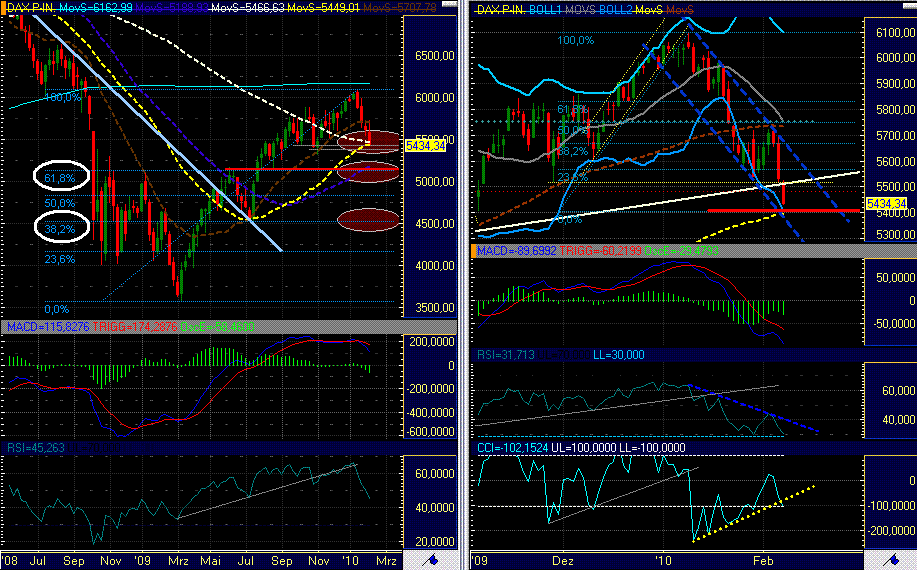
Task: Select the gray MOVS label in right chart
Action: click(581, 10)
